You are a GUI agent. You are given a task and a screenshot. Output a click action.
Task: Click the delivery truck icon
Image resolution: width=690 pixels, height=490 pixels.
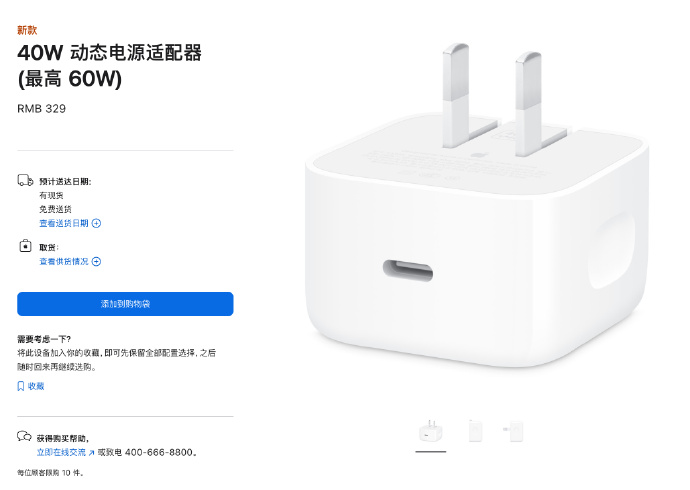[x=25, y=180]
